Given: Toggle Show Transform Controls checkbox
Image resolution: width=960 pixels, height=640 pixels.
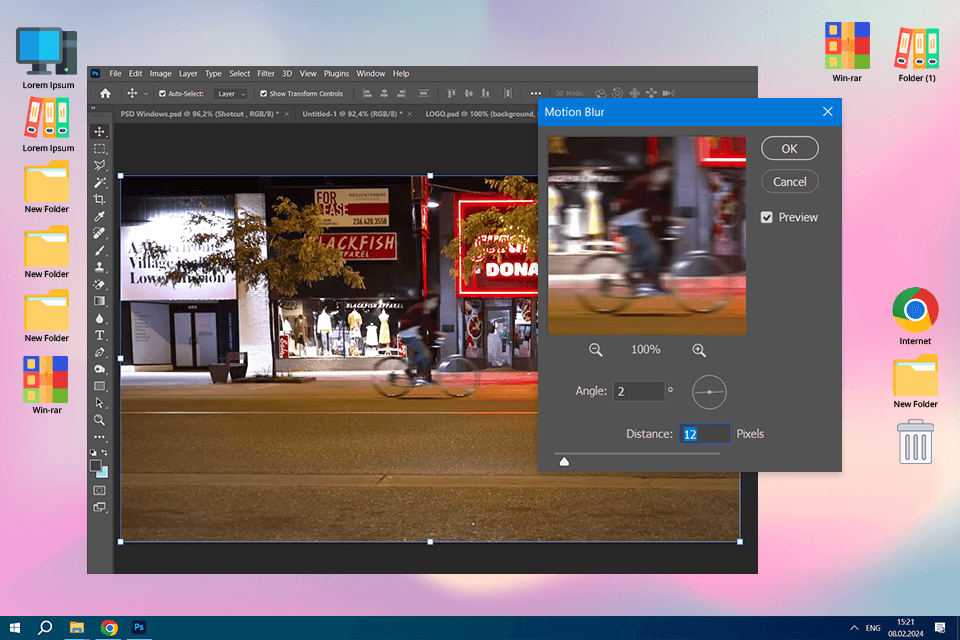Looking at the screenshot, I should [263, 94].
